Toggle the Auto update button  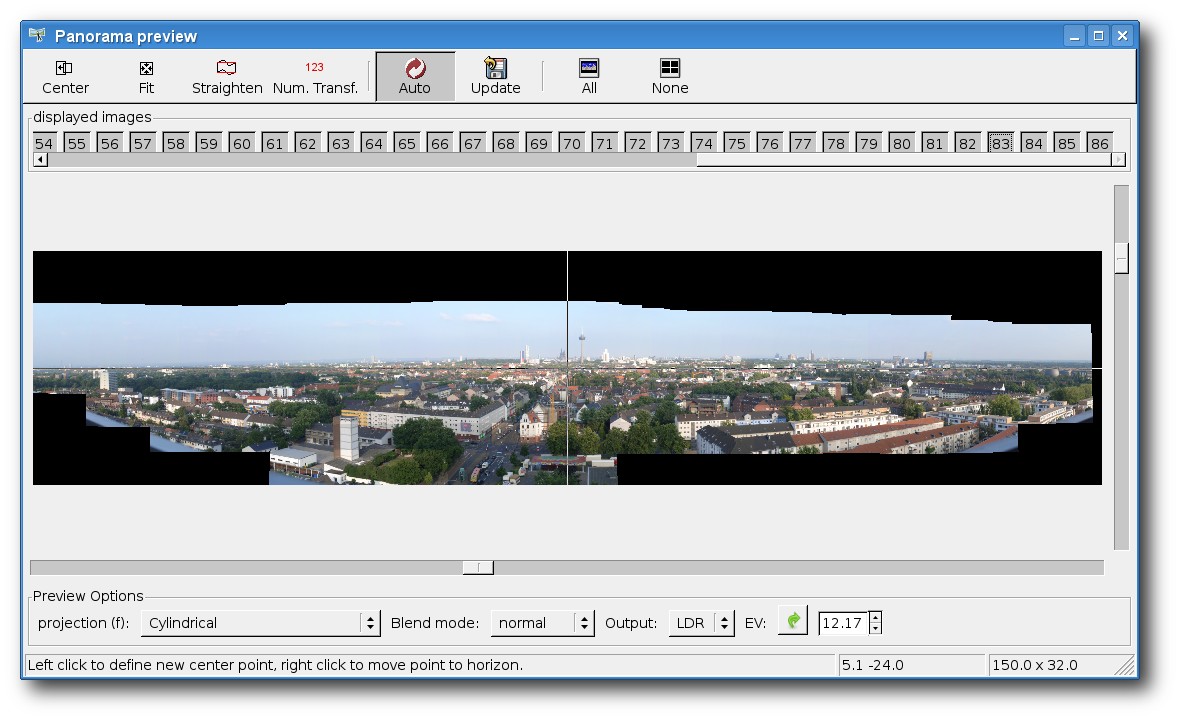415,76
